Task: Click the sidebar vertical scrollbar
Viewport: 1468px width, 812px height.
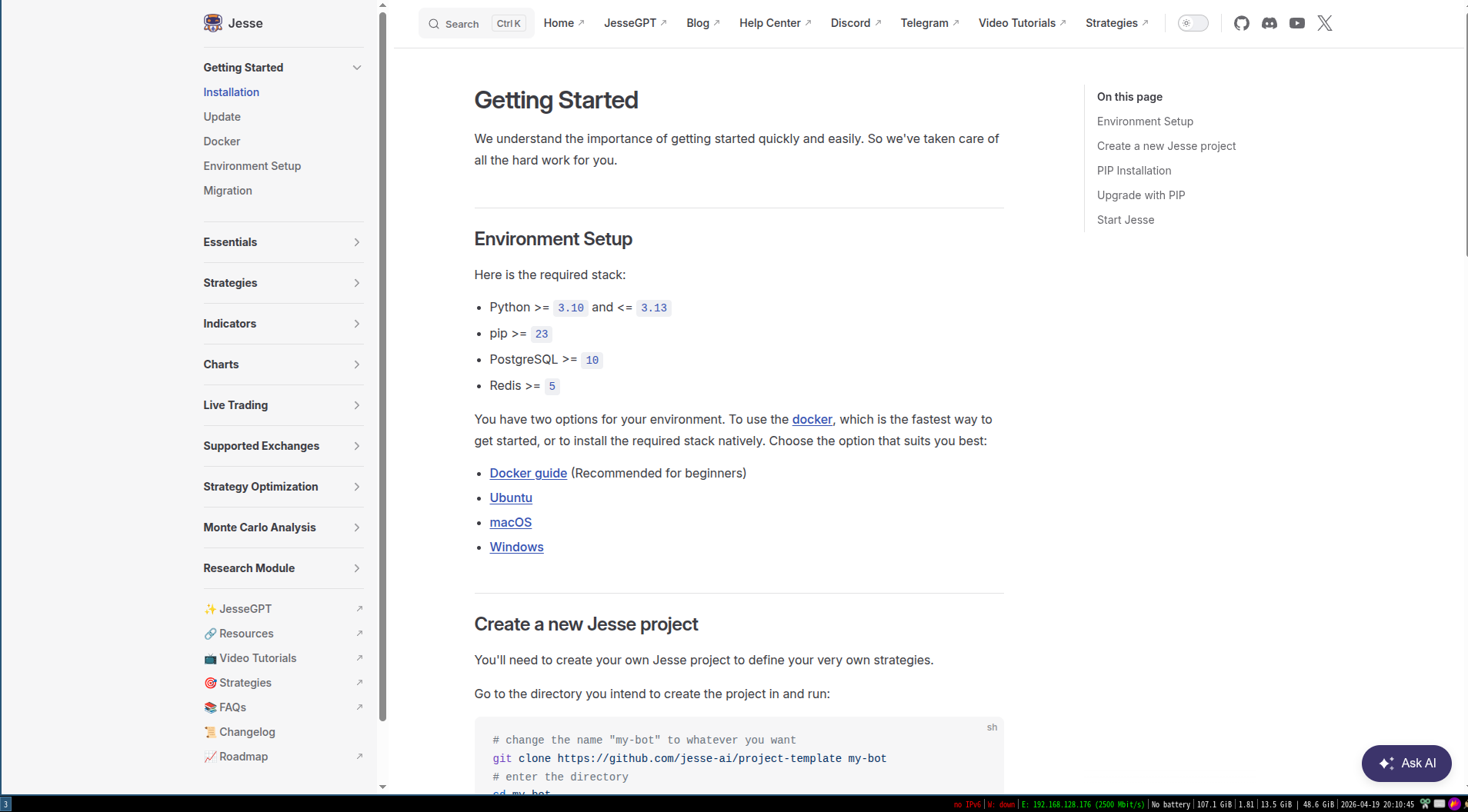Action: point(382,366)
